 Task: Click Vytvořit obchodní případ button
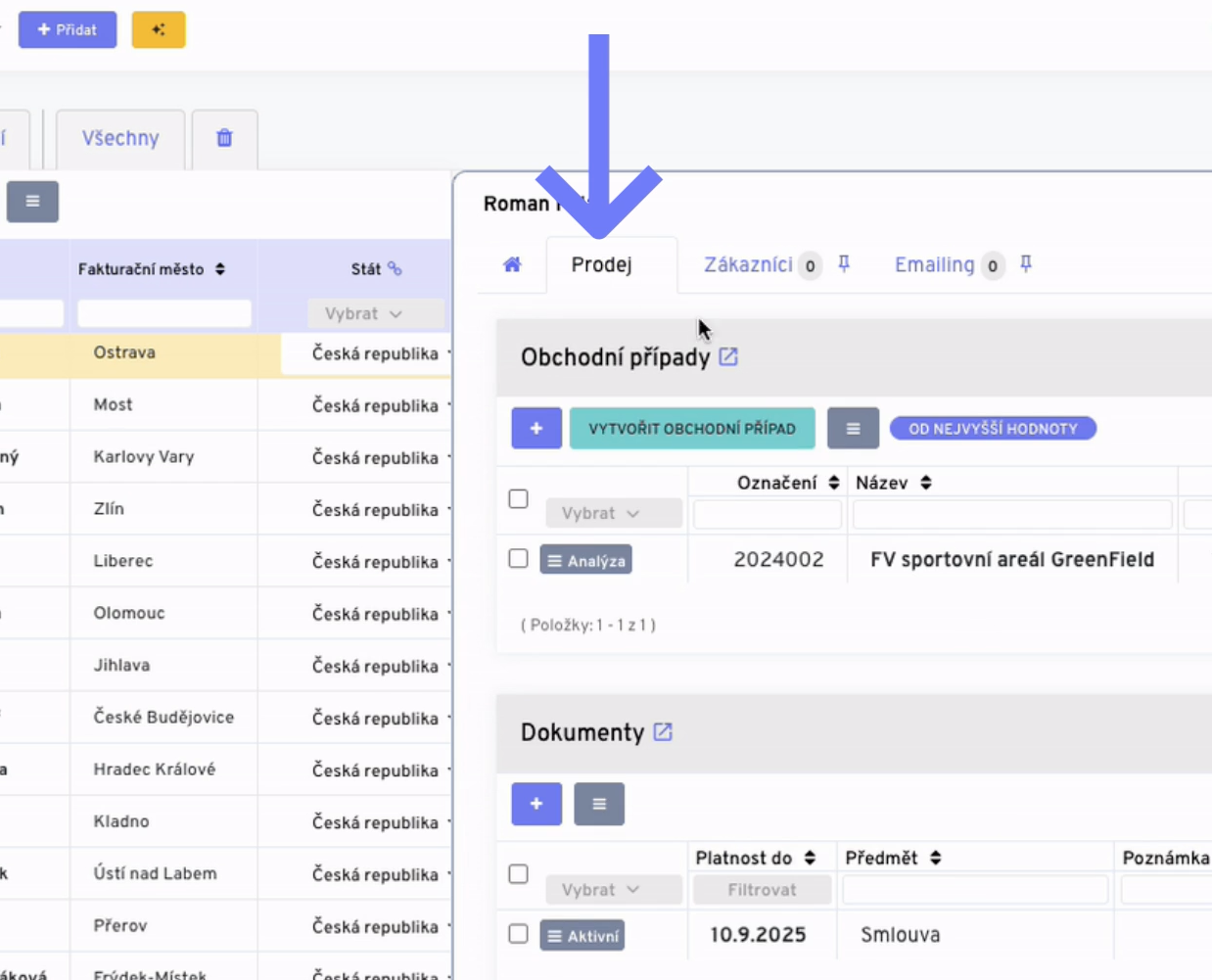(691, 429)
